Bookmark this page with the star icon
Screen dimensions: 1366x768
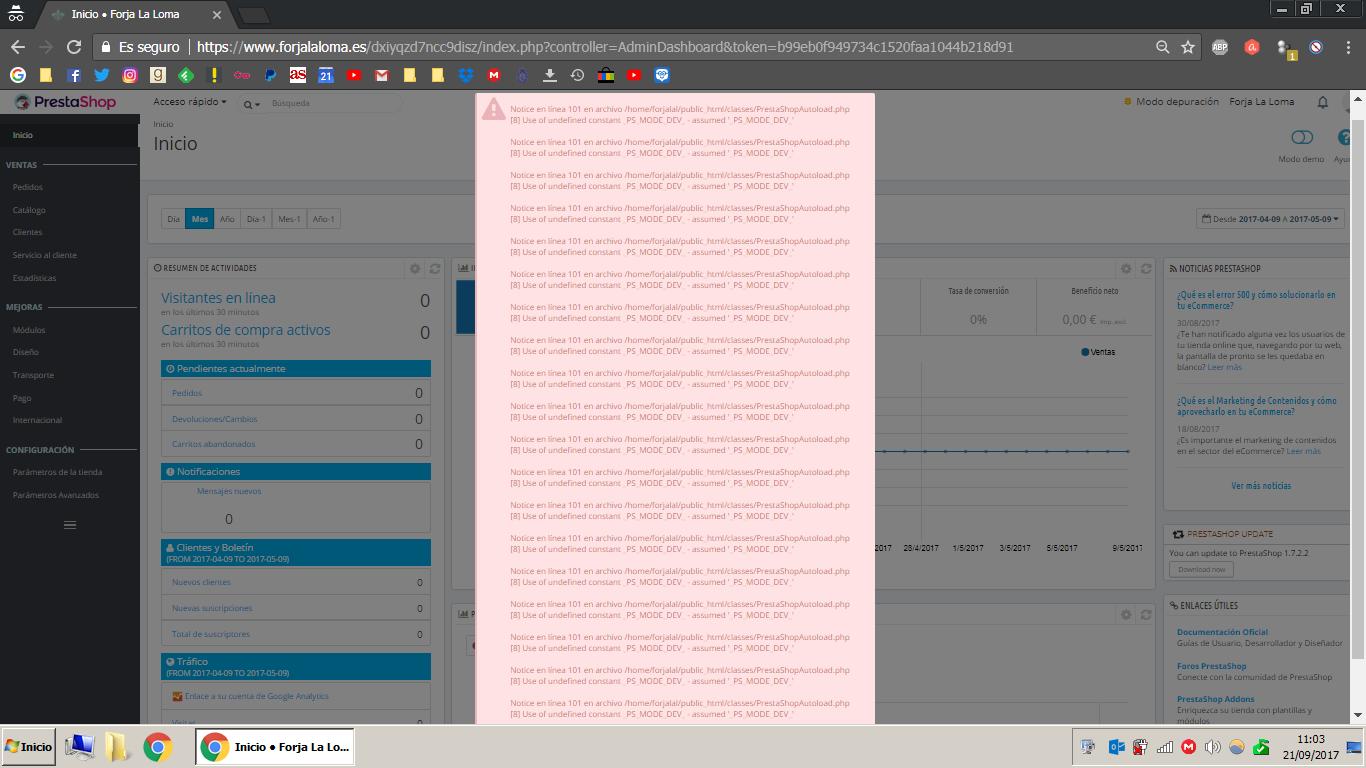tap(1188, 47)
